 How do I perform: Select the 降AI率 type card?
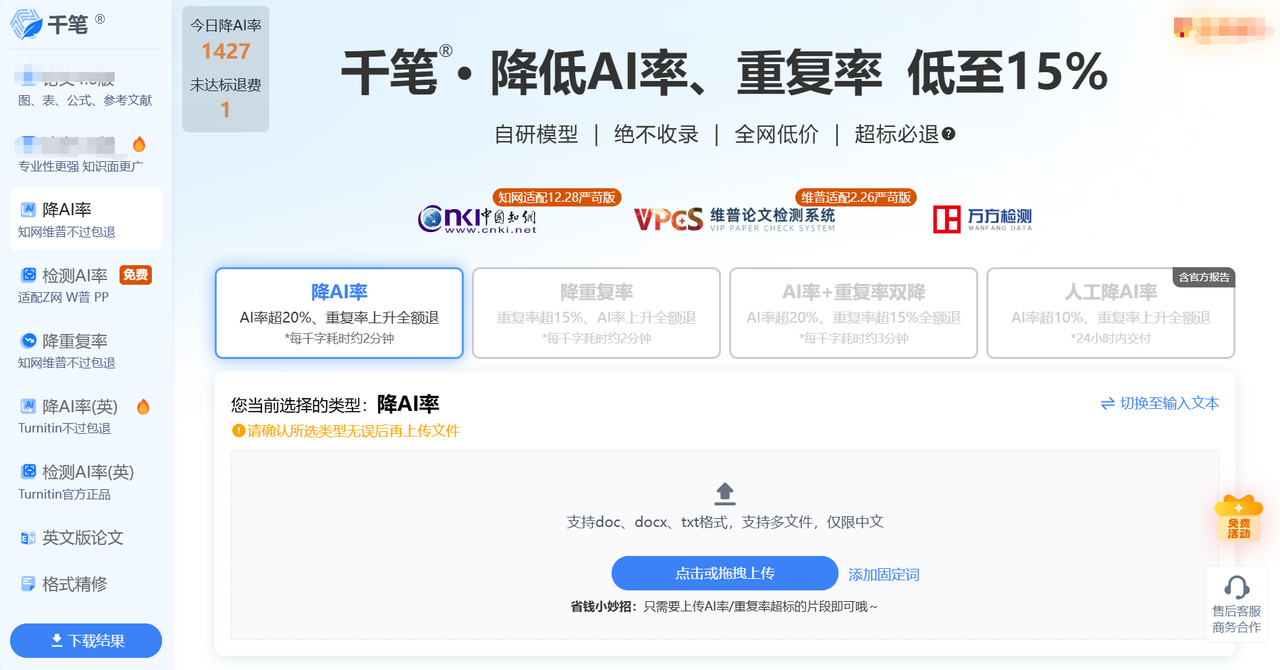coord(339,313)
